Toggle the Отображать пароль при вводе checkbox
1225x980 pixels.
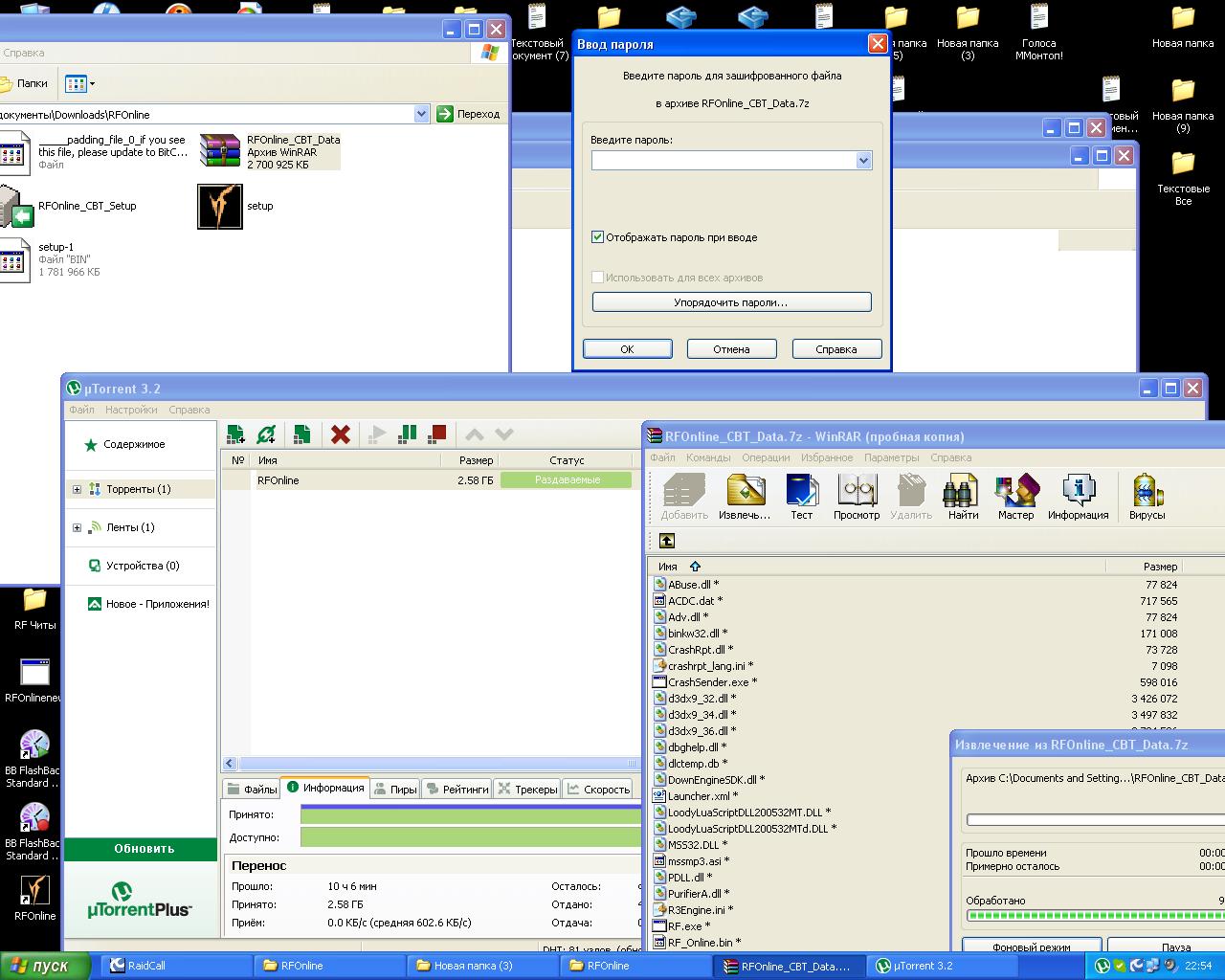(598, 237)
